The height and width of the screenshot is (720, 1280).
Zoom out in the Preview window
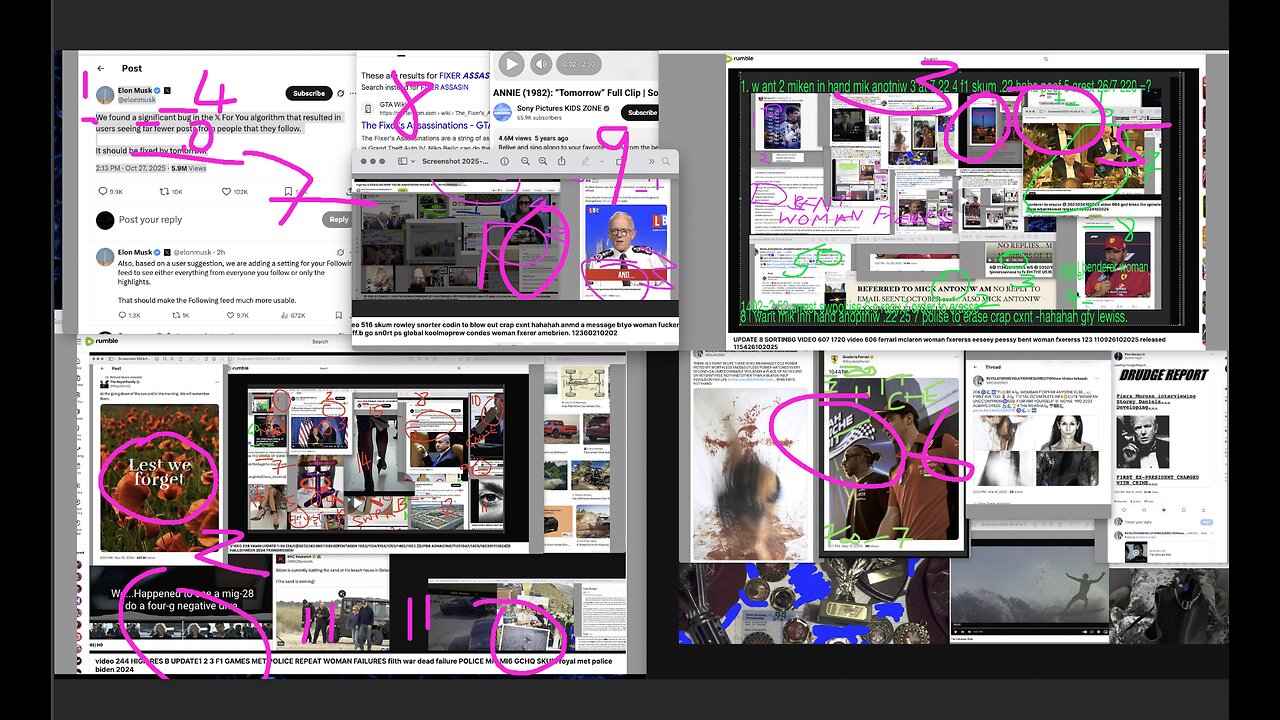pyautogui.click(x=524, y=161)
